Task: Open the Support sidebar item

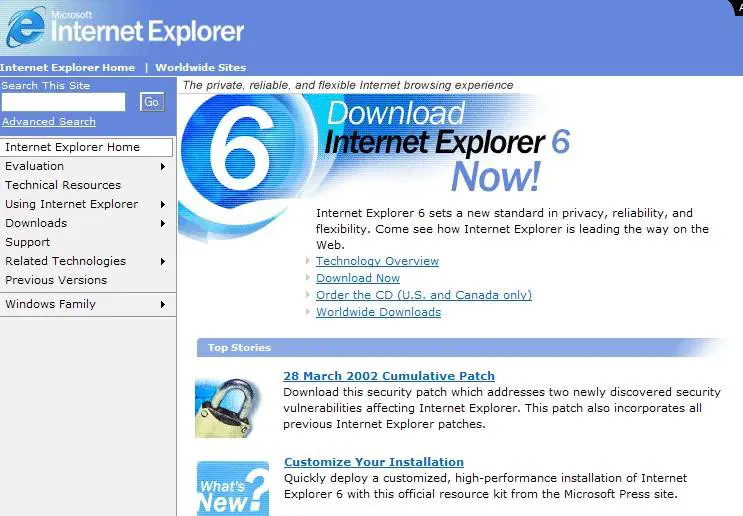Action: pyautogui.click(x=28, y=242)
